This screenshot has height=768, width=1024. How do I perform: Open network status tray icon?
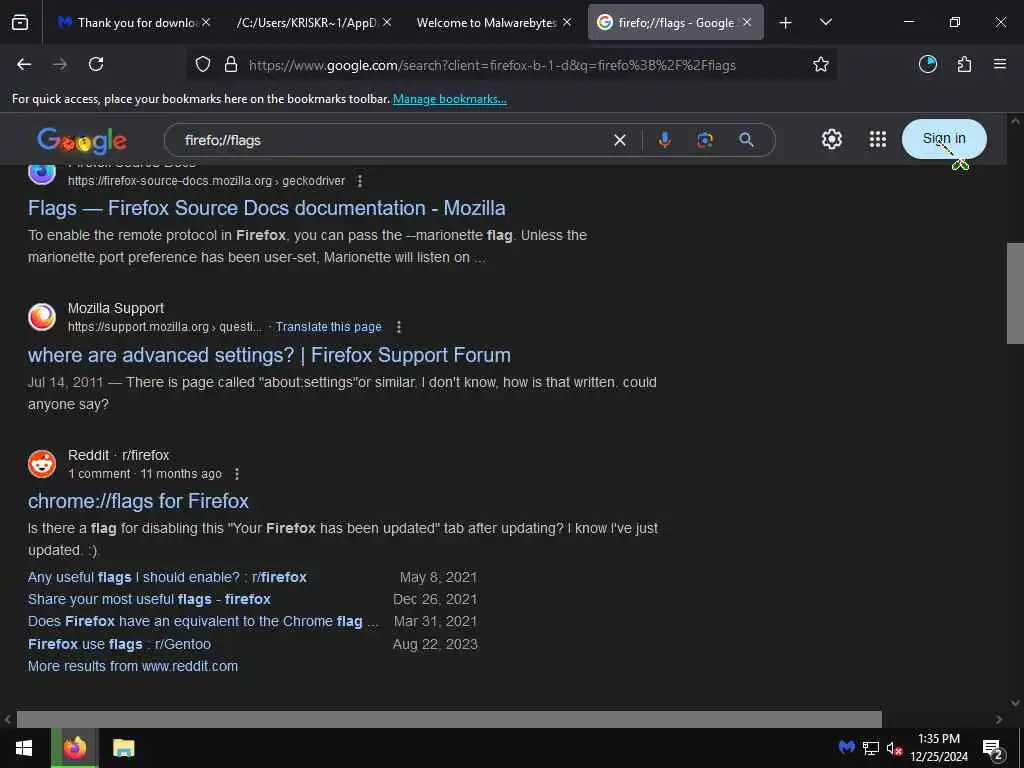pyautogui.click(x=871, y=748)
